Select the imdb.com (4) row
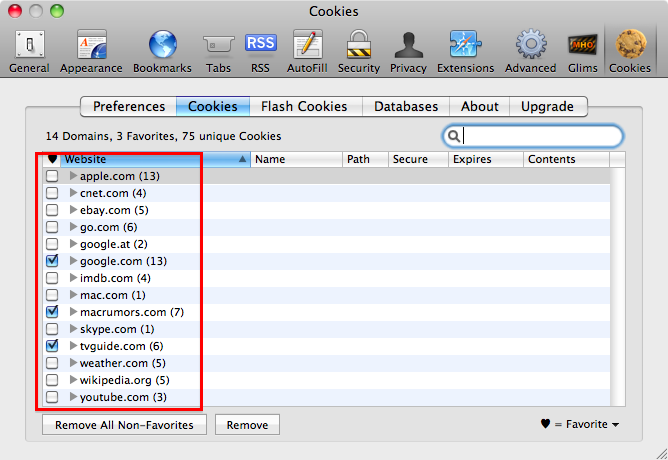This screenshot has width=668, height=460. point(327,278)
